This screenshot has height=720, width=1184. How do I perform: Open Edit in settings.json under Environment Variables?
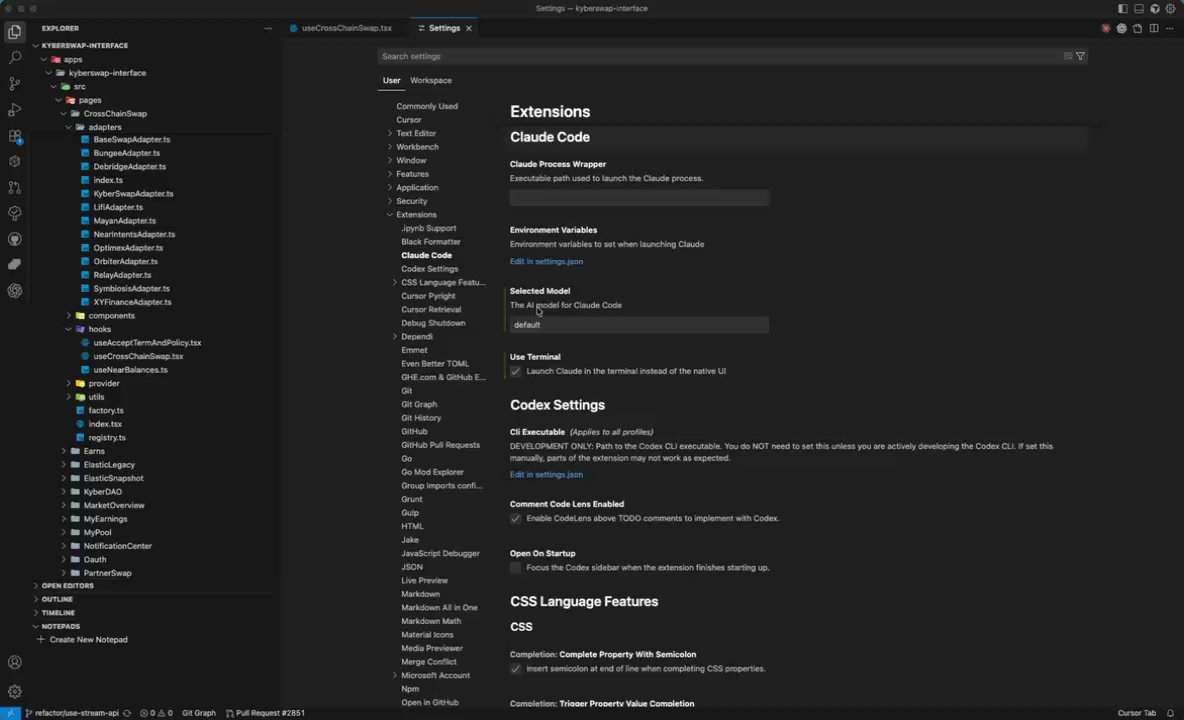(x=546, y=261)
